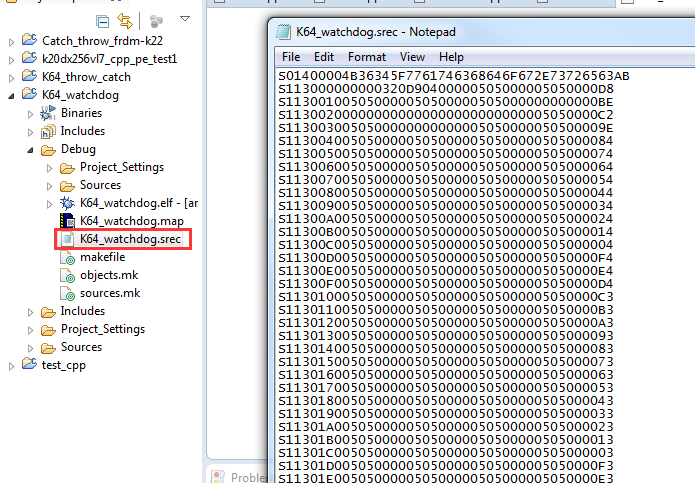The image size is (695, 483).
Task: Collapse the K64_watchdog project
Action: (x=12, y=96)
